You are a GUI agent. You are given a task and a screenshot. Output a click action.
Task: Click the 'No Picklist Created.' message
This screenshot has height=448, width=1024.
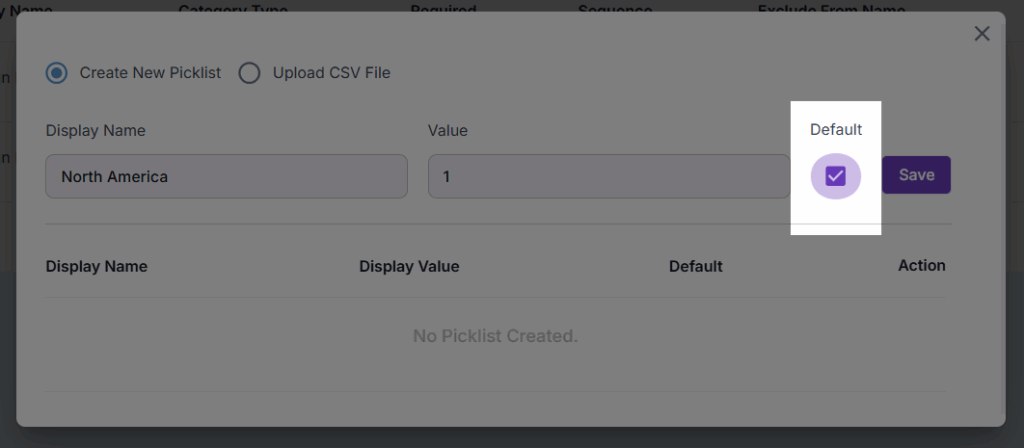click(495, 336)
